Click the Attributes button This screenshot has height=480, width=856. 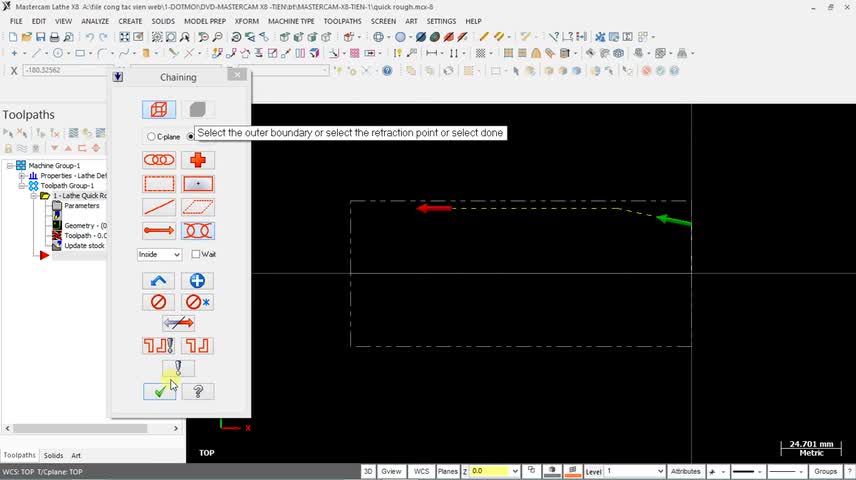coord(685,471)
